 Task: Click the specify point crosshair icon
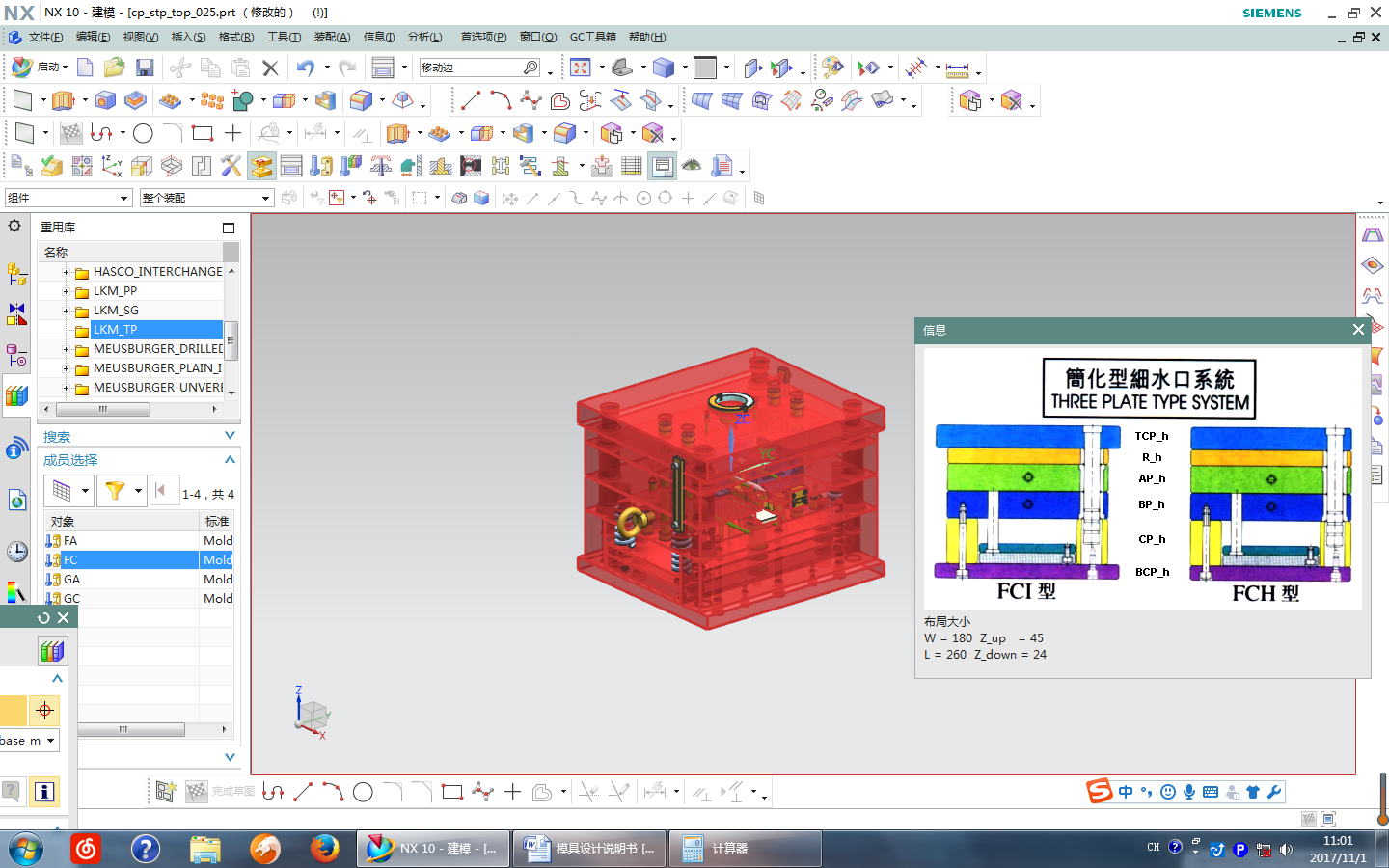(44, 711)
